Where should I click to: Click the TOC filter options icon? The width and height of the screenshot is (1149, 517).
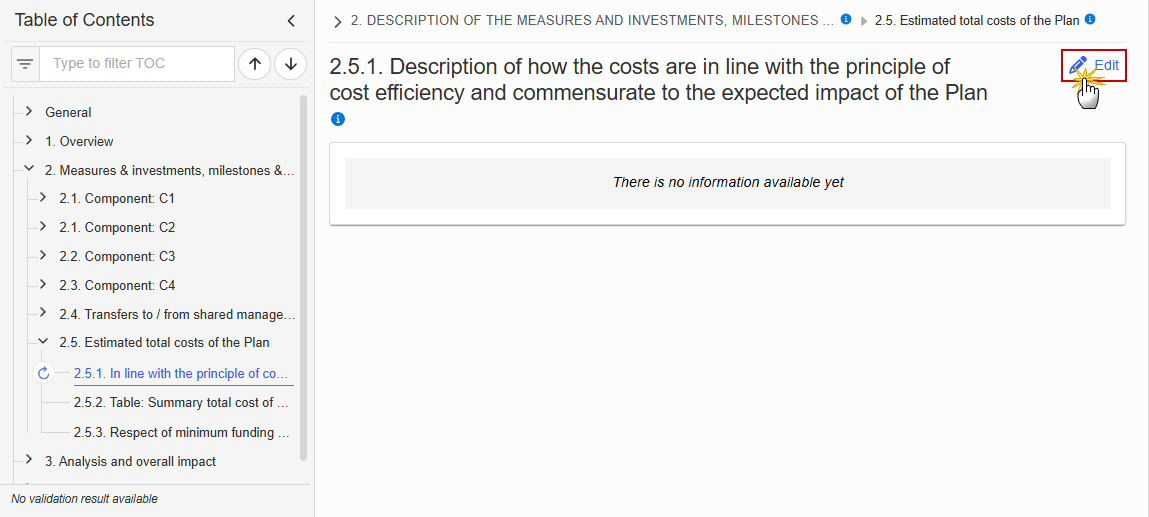(x=26, y=64)
